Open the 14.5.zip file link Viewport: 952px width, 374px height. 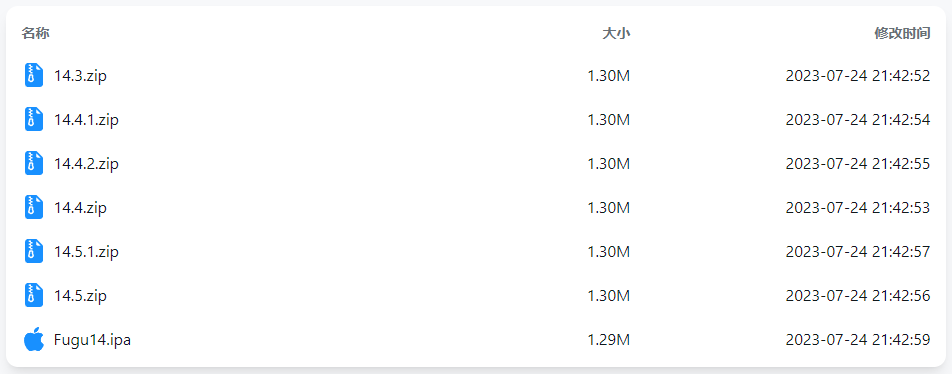click(x=80, y=296)
